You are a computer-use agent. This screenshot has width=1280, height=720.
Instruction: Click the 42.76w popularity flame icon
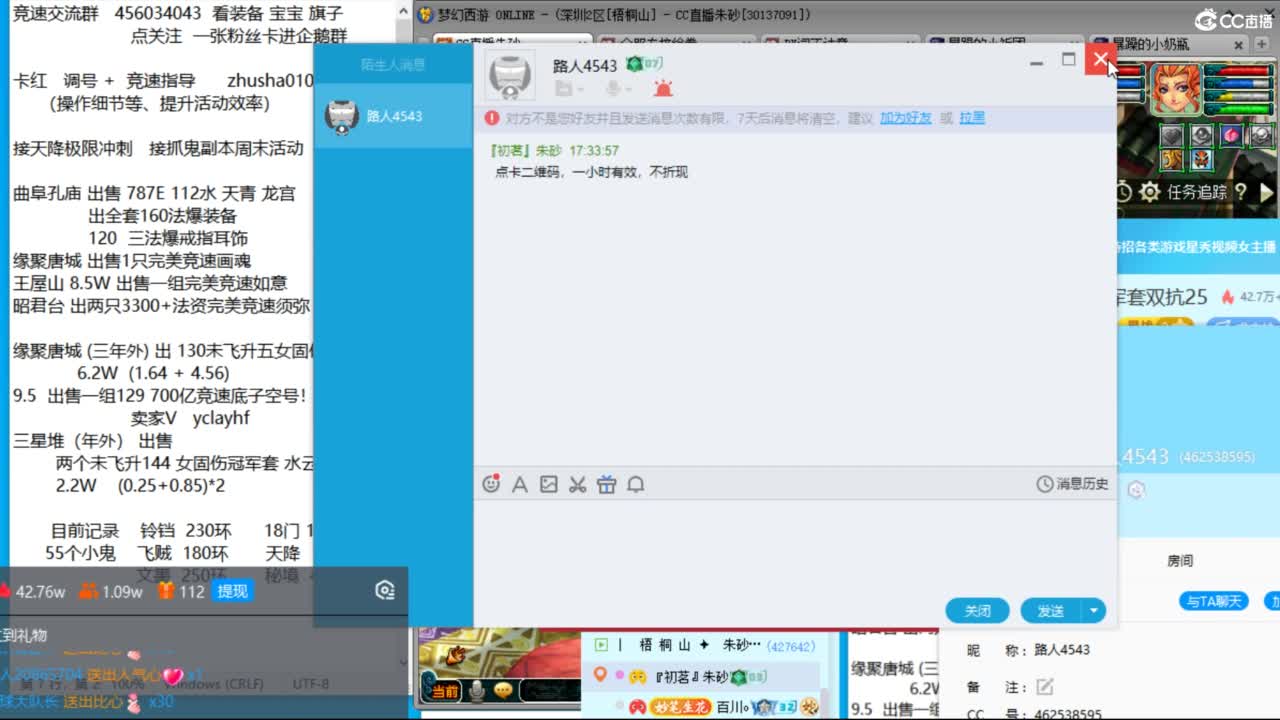point(6,591)
